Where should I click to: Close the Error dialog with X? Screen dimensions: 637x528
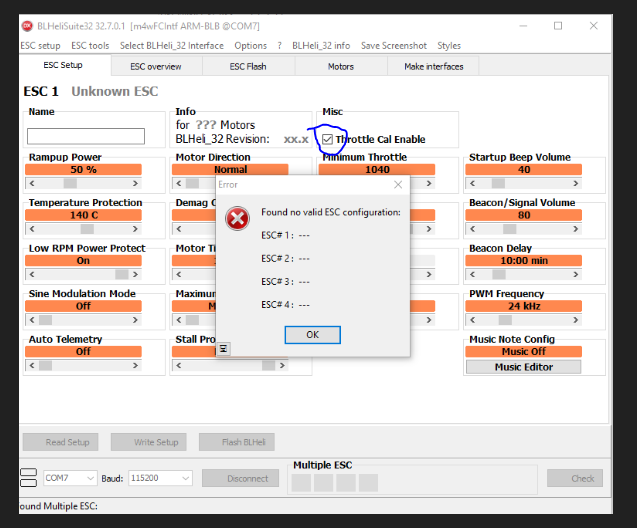pos(398,185)
